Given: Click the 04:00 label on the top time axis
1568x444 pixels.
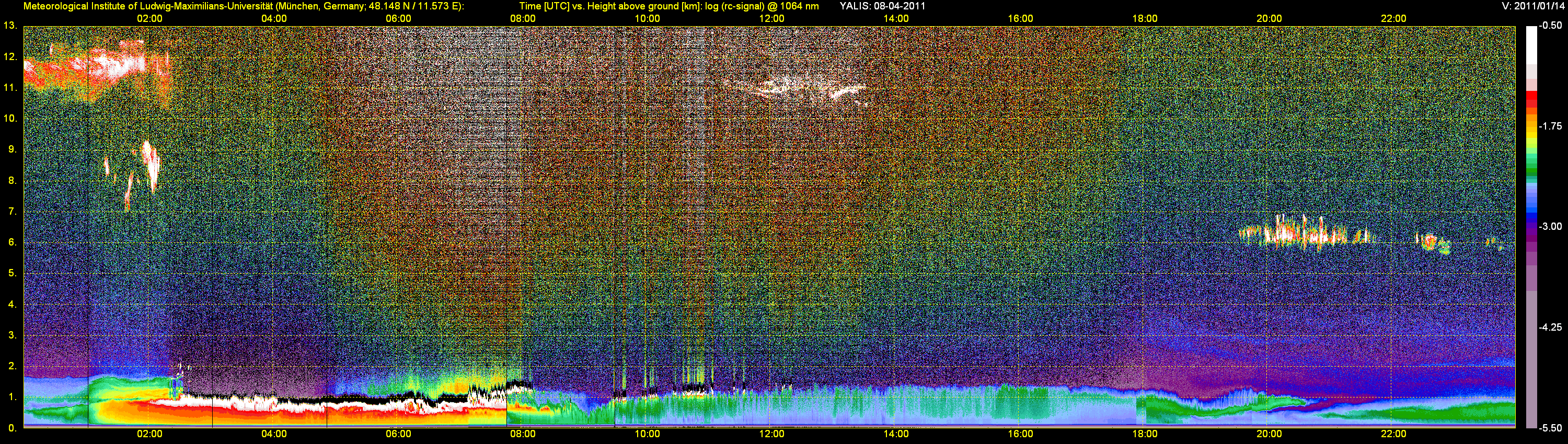Looking at the screenshot, I should point(274,19).
